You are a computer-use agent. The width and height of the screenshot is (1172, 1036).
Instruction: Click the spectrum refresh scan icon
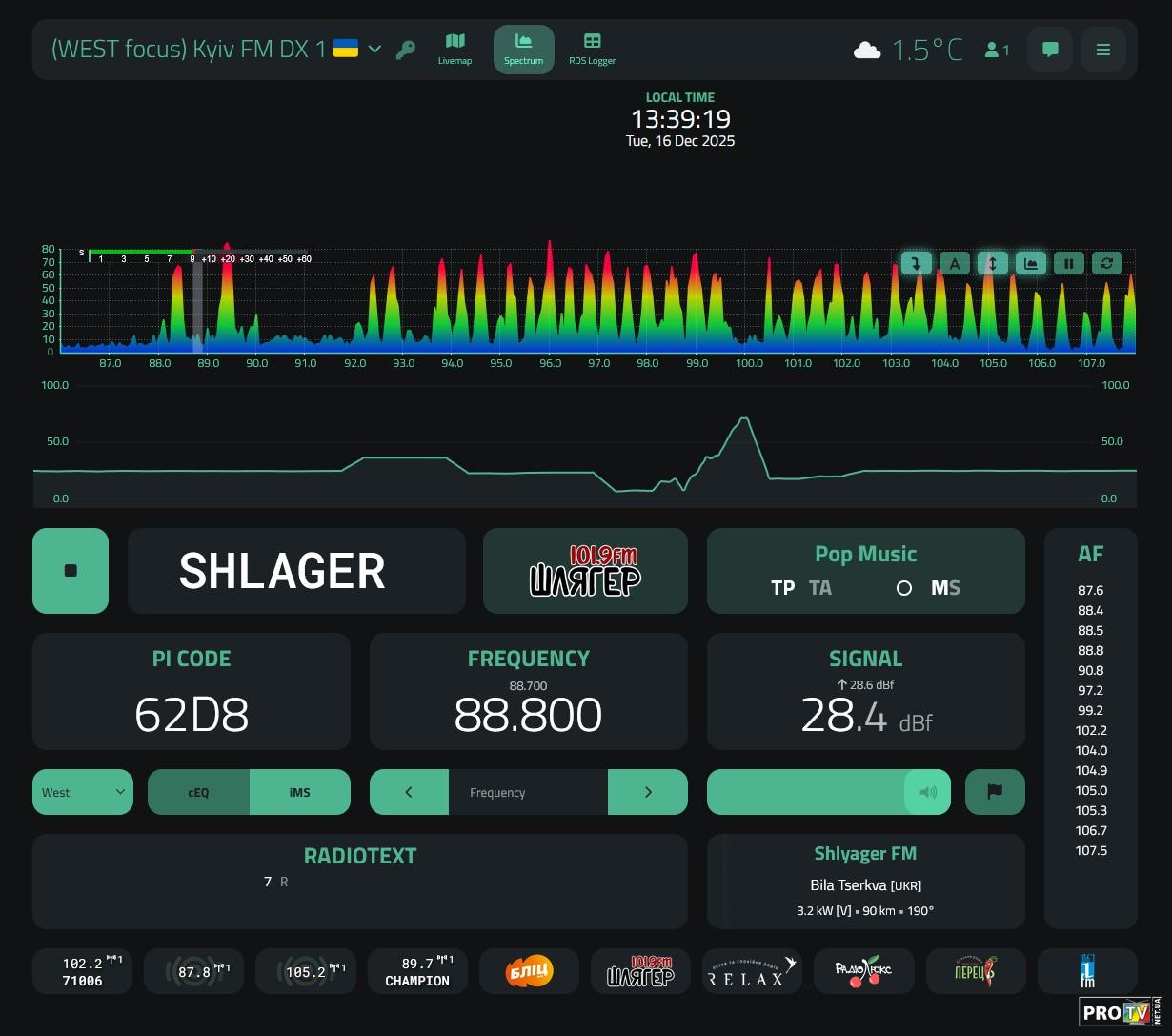pyautogui.click(x=1106, y=263)
